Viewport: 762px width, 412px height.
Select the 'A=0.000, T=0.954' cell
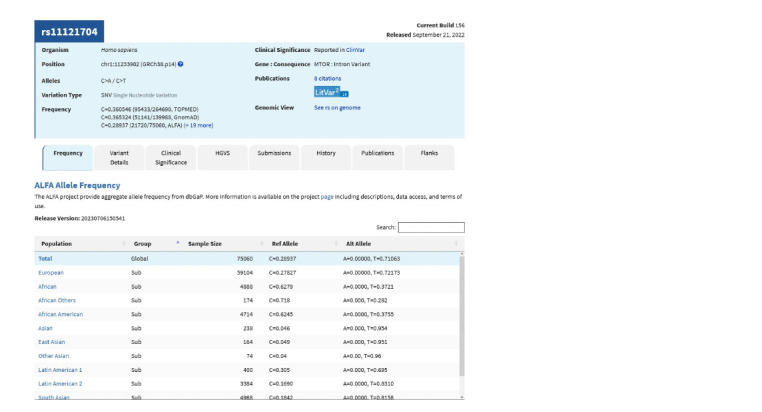pyautogui.click(x=365, y=329)
